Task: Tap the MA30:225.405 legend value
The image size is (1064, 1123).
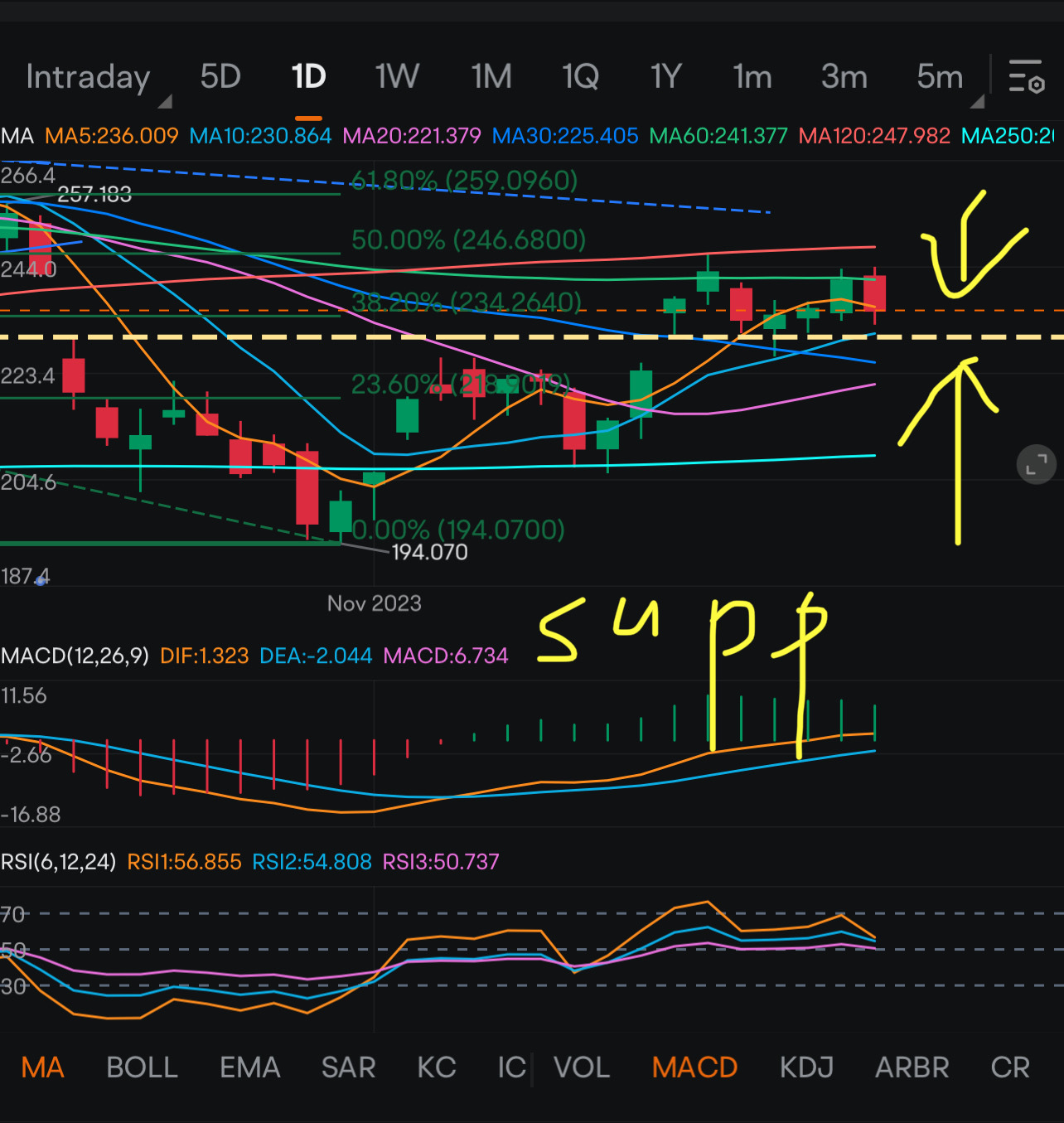Action: tap(565, 136)
